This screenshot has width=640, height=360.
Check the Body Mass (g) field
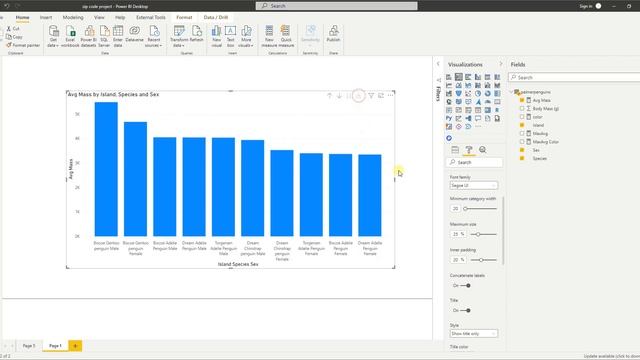point(522,109)
